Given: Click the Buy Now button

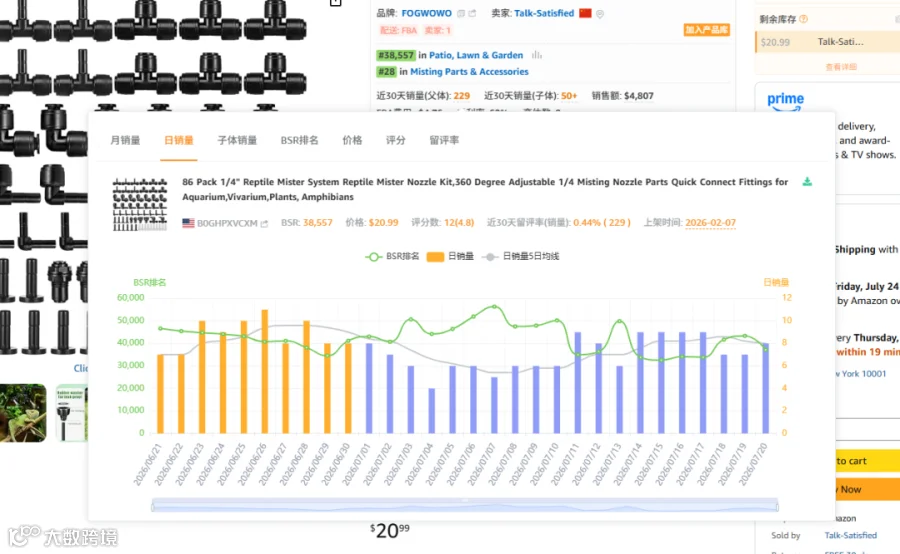Looking at the screenshot, I should (x=867, y=490).
